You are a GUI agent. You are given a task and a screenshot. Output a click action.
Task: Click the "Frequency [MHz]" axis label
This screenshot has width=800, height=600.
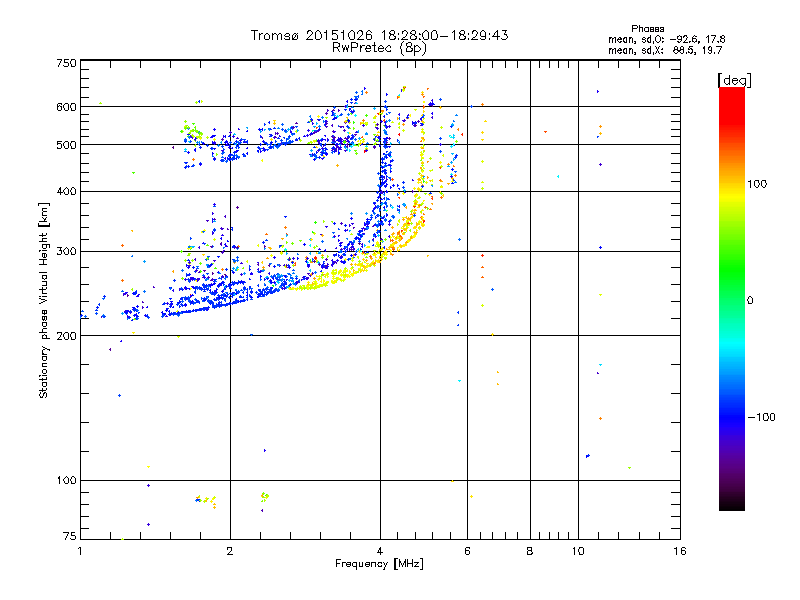coord(379,564)
